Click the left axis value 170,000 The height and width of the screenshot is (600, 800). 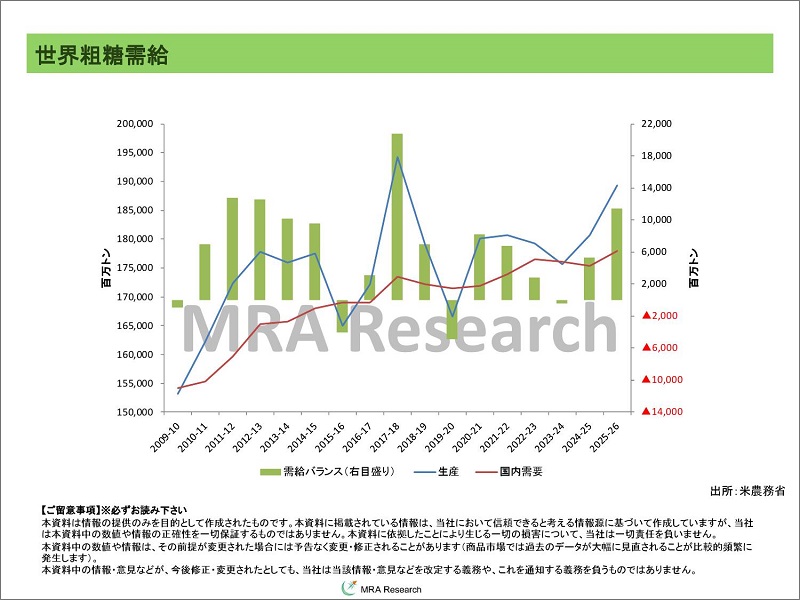pos(135,297)
